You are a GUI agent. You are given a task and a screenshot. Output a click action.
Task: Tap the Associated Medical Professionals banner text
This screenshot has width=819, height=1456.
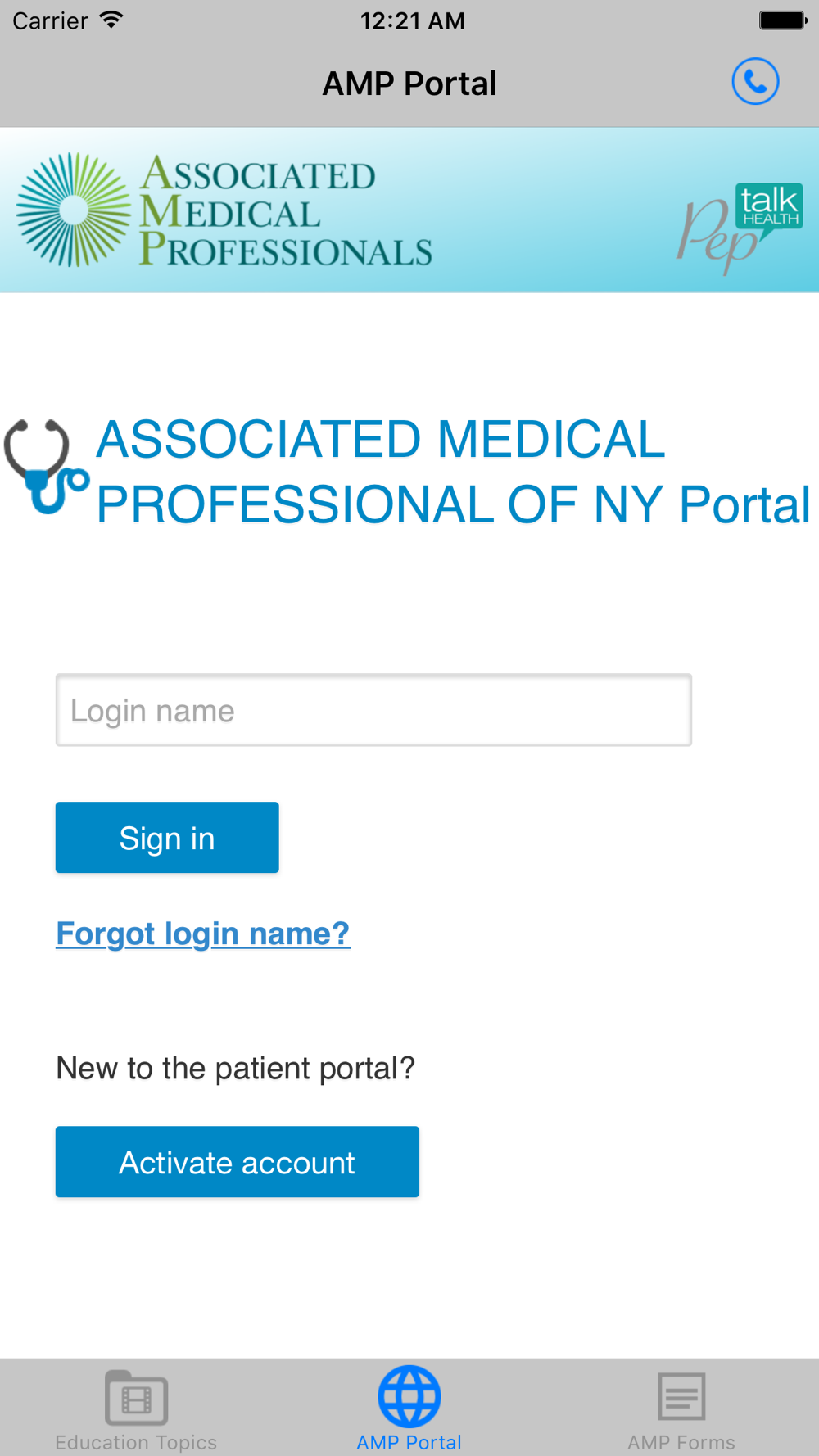pos(285,211)
